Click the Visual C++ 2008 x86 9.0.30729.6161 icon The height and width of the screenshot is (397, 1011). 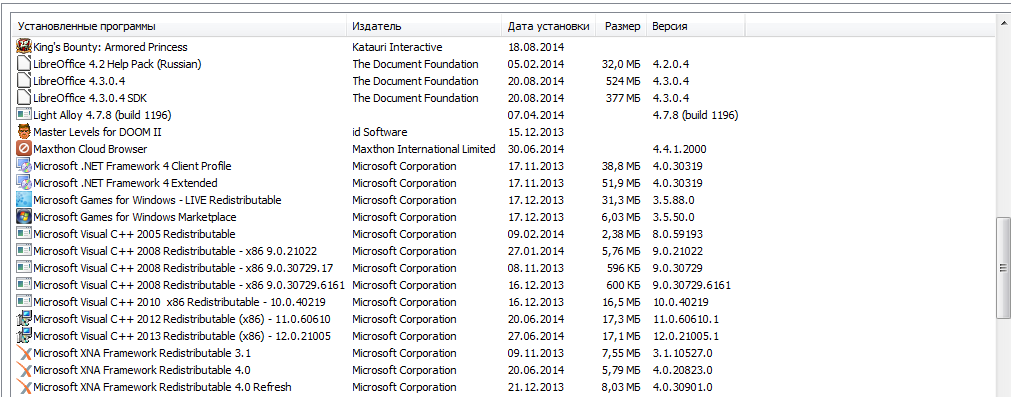point(23,285)
